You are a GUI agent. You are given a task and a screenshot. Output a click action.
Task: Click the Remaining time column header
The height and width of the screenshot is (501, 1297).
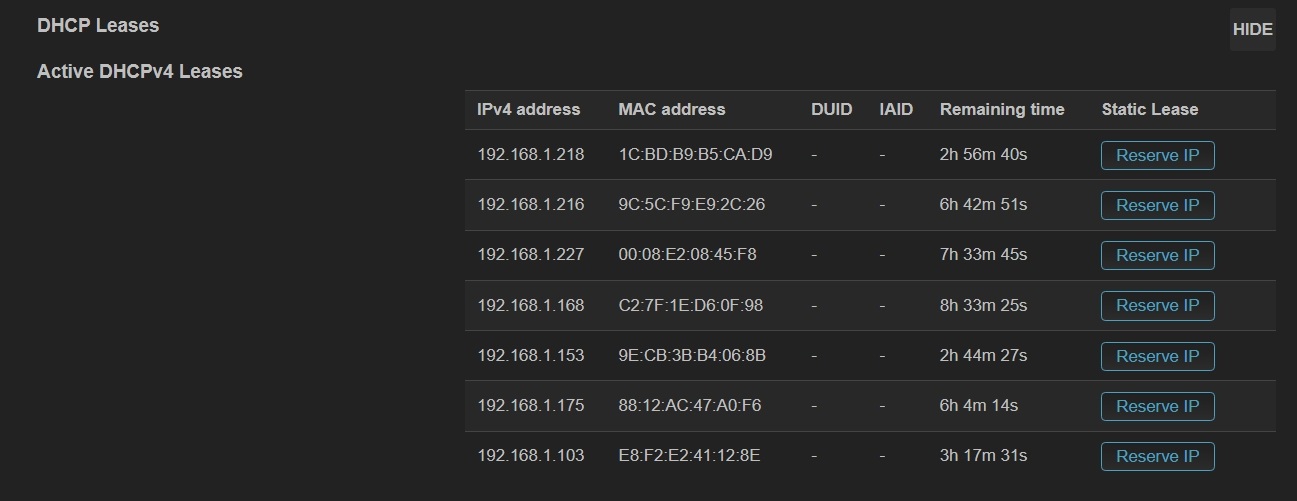click(1002, 109)
